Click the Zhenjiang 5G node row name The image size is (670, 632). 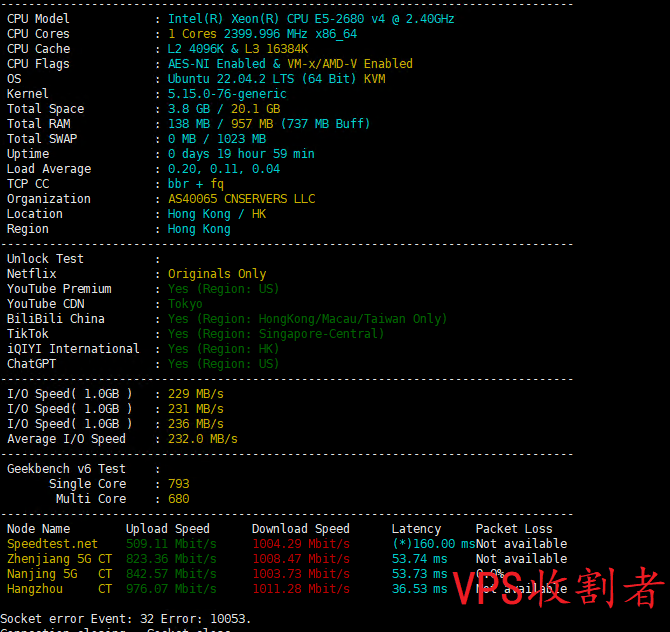click(42, 559)
